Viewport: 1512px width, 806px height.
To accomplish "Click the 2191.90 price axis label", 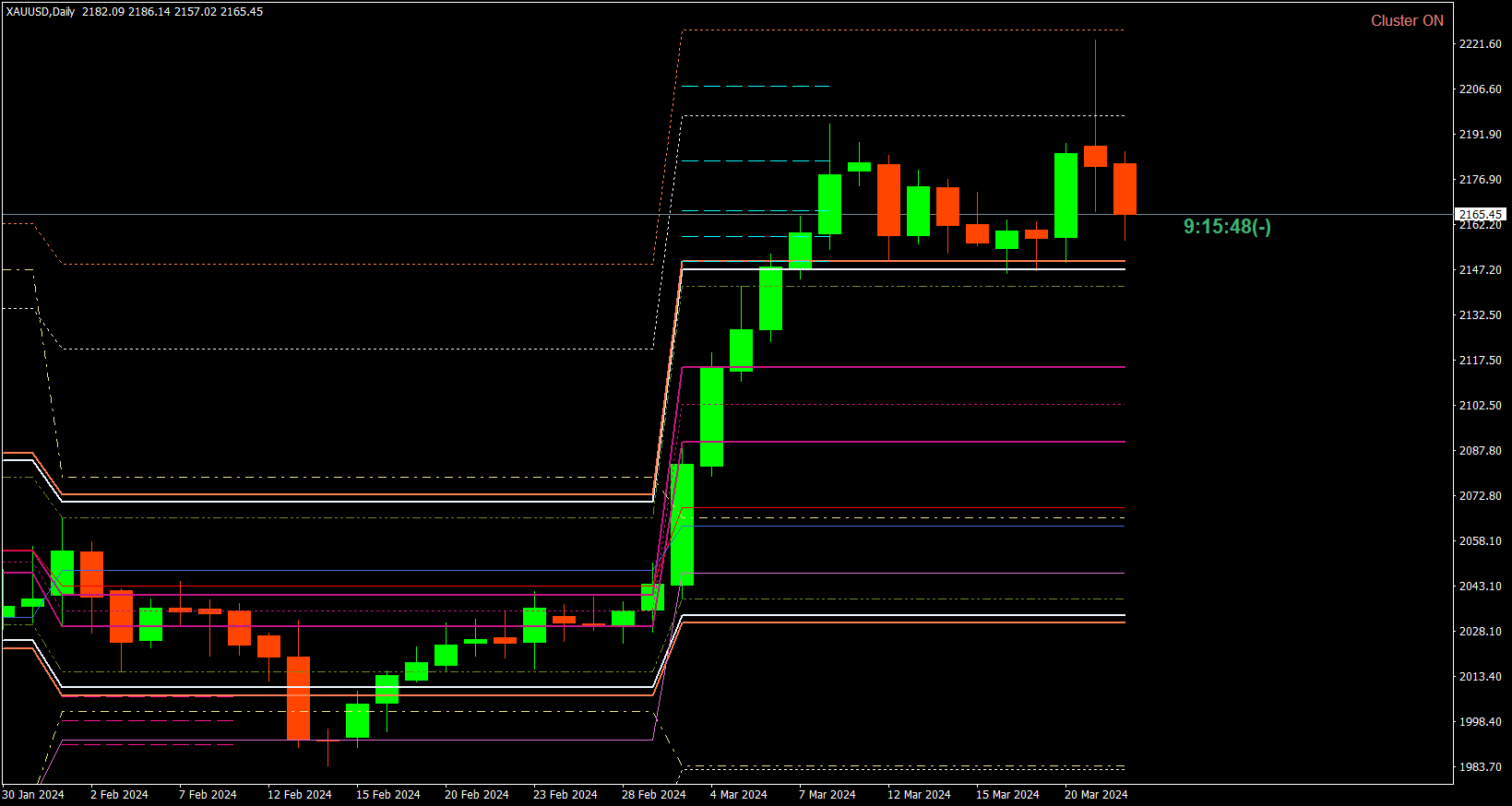I will (1480, 135).
